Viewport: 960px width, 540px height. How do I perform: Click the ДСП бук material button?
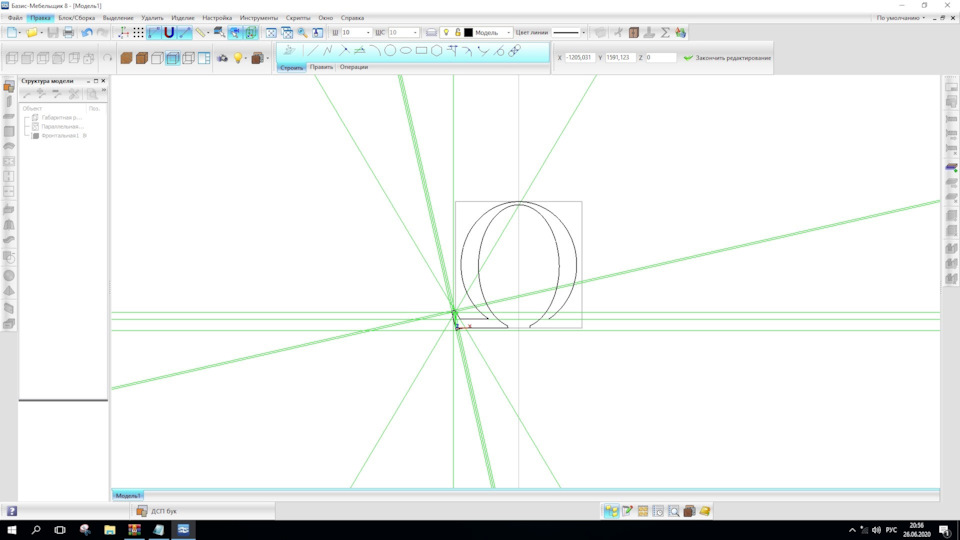(x=157, y=511)
